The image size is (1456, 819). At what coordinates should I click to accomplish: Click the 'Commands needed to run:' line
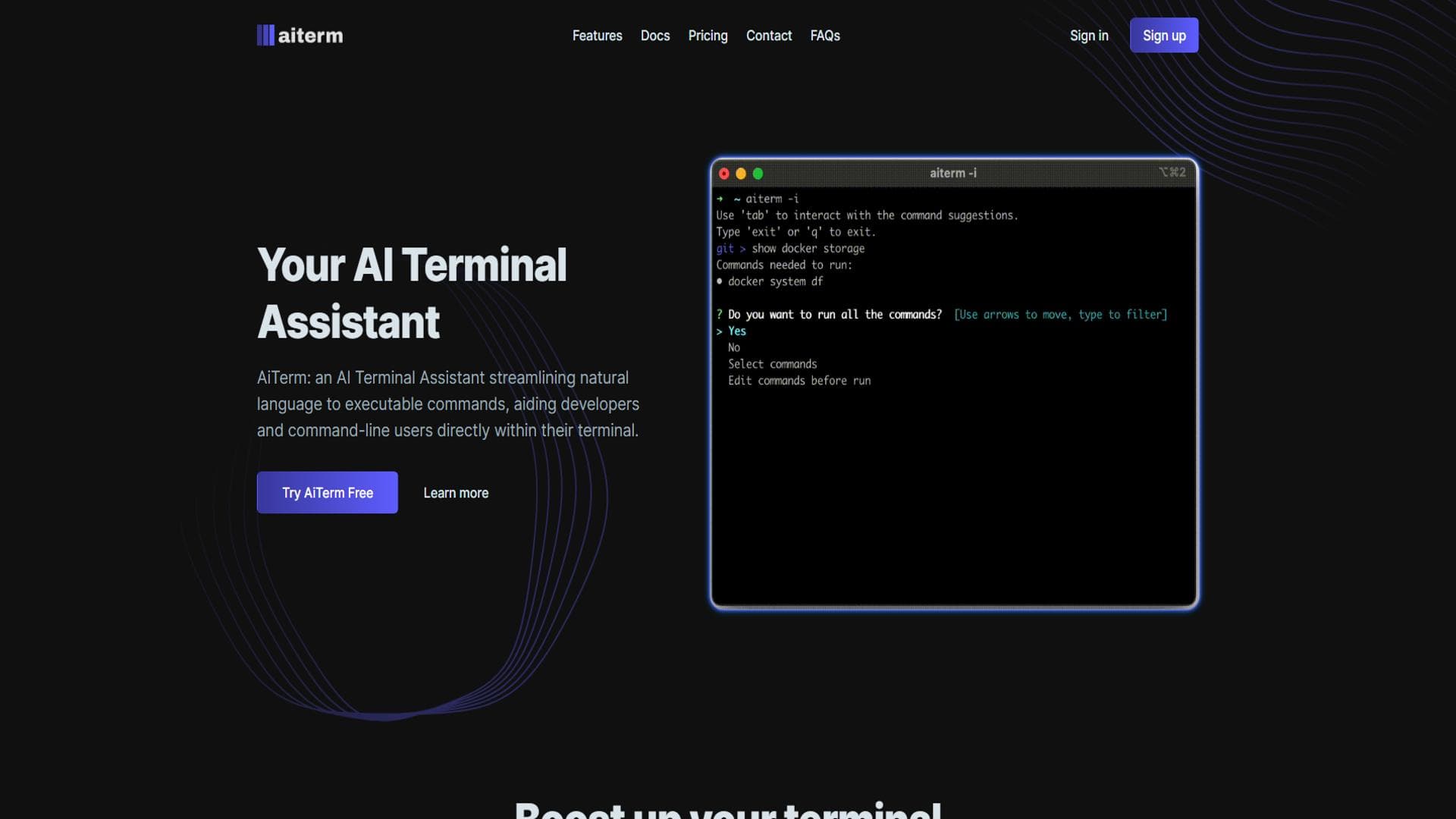[784, 265]
